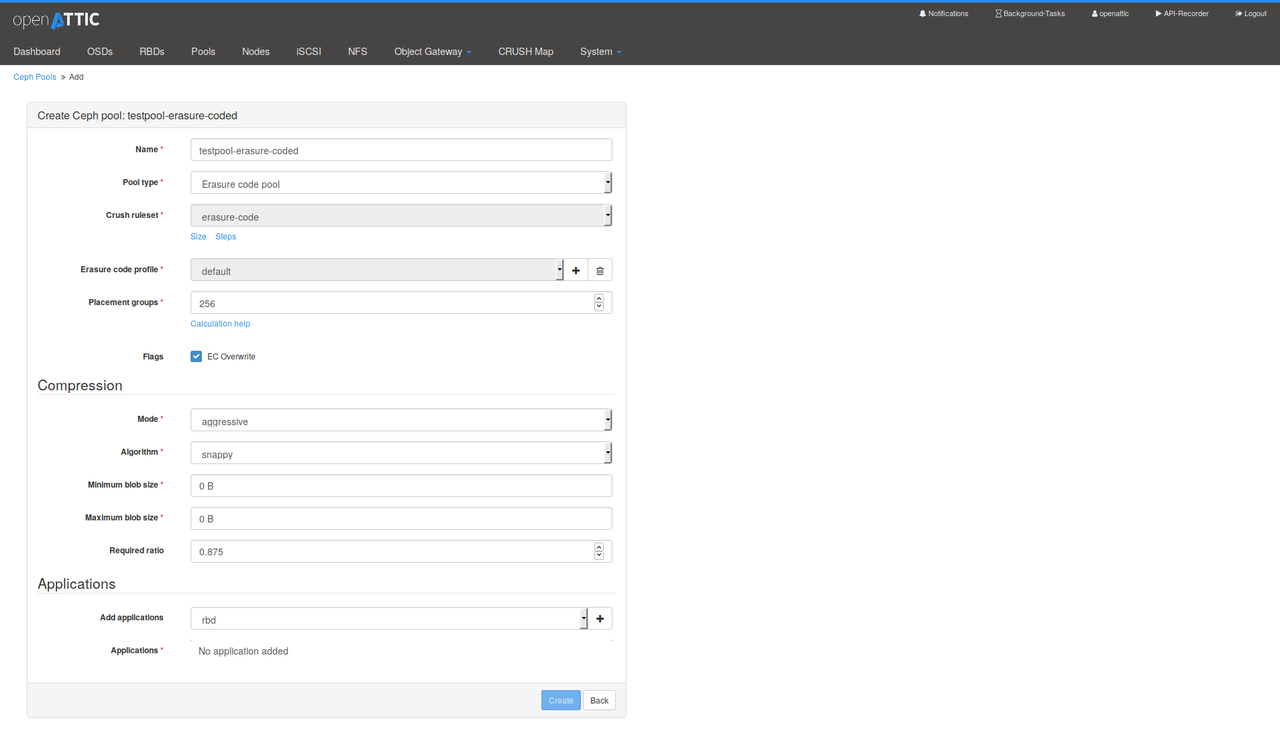Image resolution: width=1280 pixels, height=731 pixels.
Task: Open the iSCSI page
Action: 309,51
